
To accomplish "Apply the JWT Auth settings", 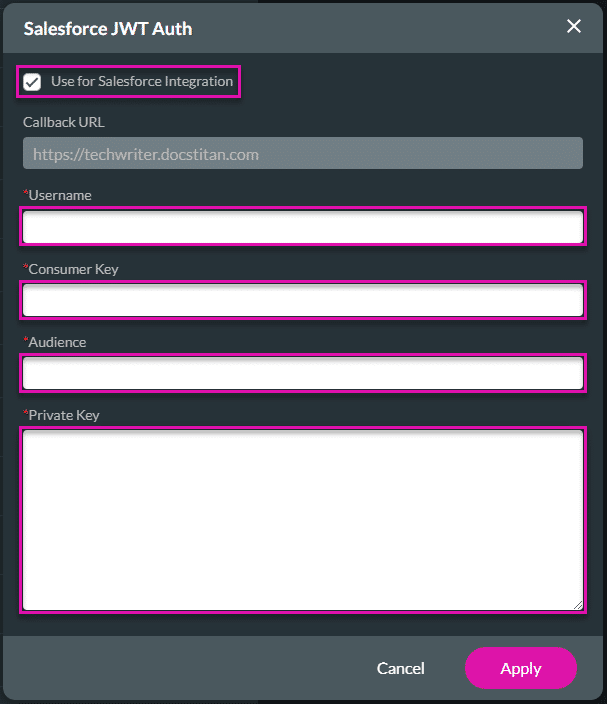I will [x=521, y=668].
